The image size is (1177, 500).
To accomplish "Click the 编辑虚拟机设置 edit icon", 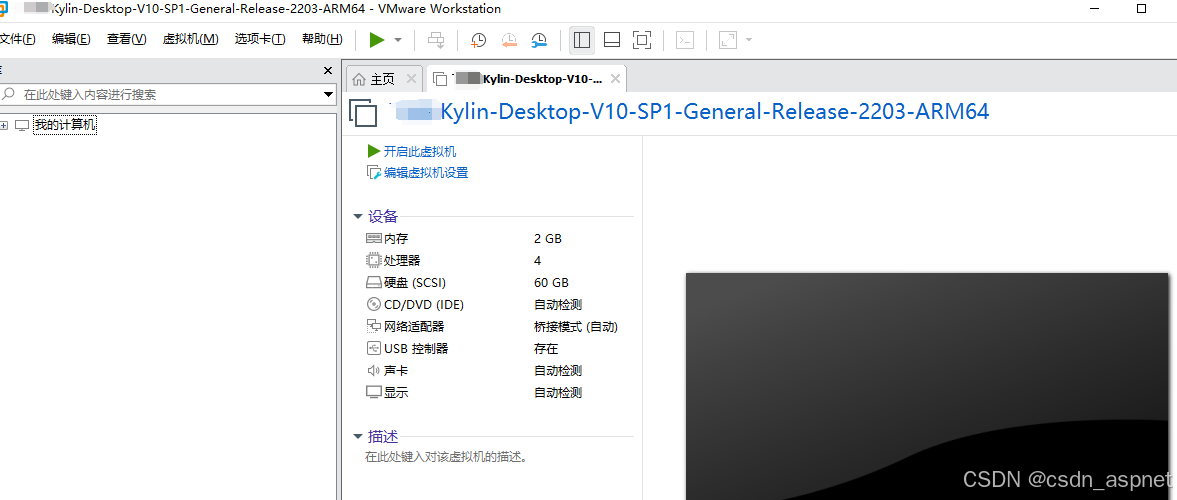I will coord(373,173).
